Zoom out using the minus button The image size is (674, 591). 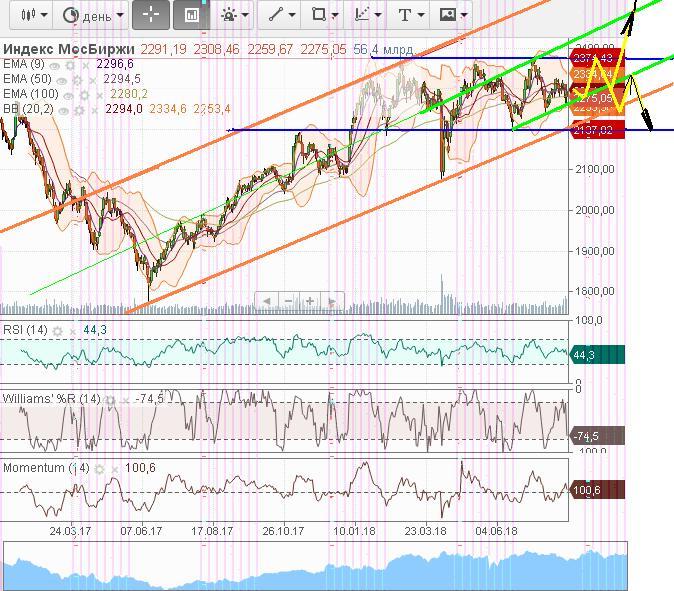tap(289, 301)
